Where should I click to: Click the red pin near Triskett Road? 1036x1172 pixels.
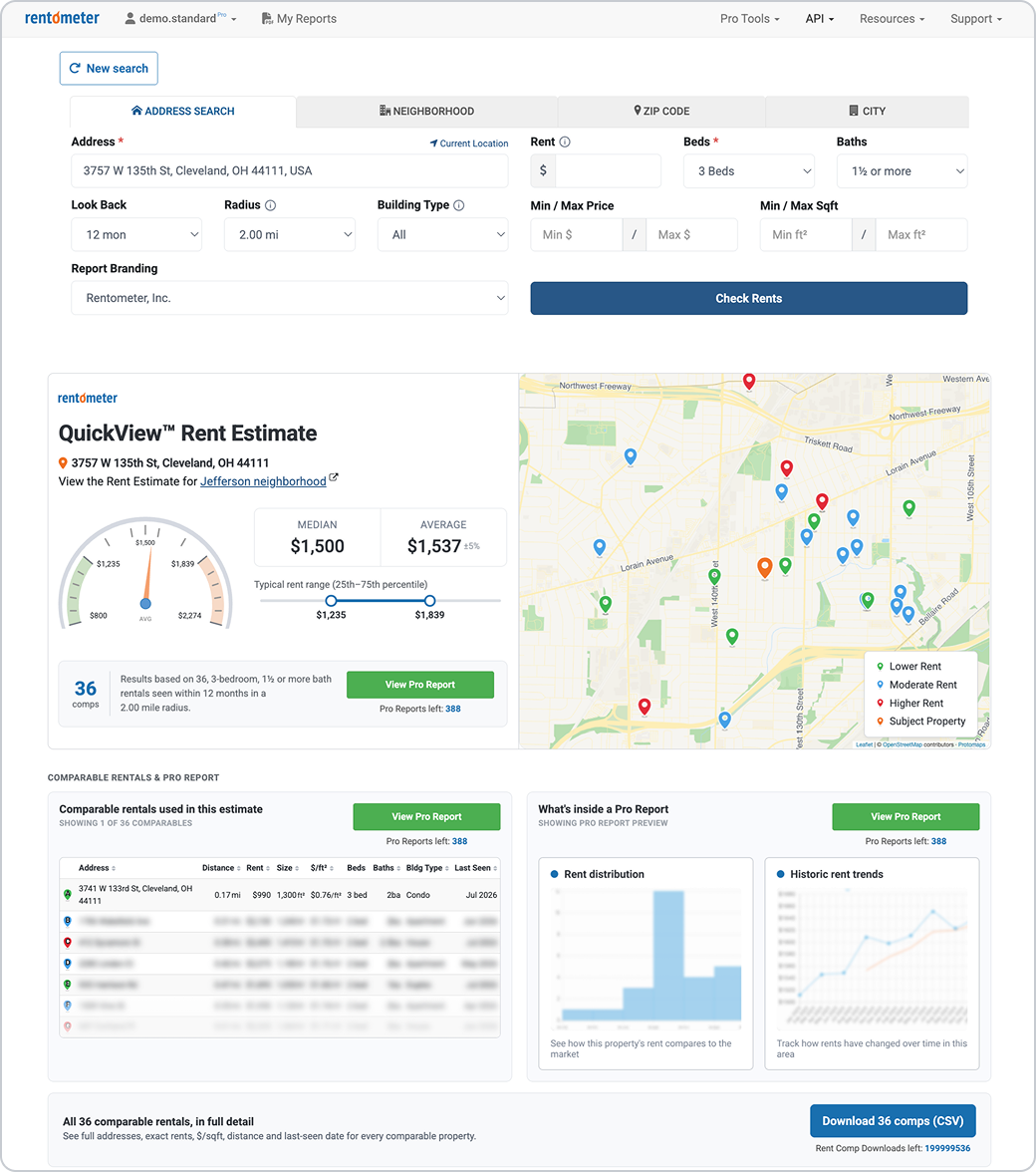click(787, 468)
